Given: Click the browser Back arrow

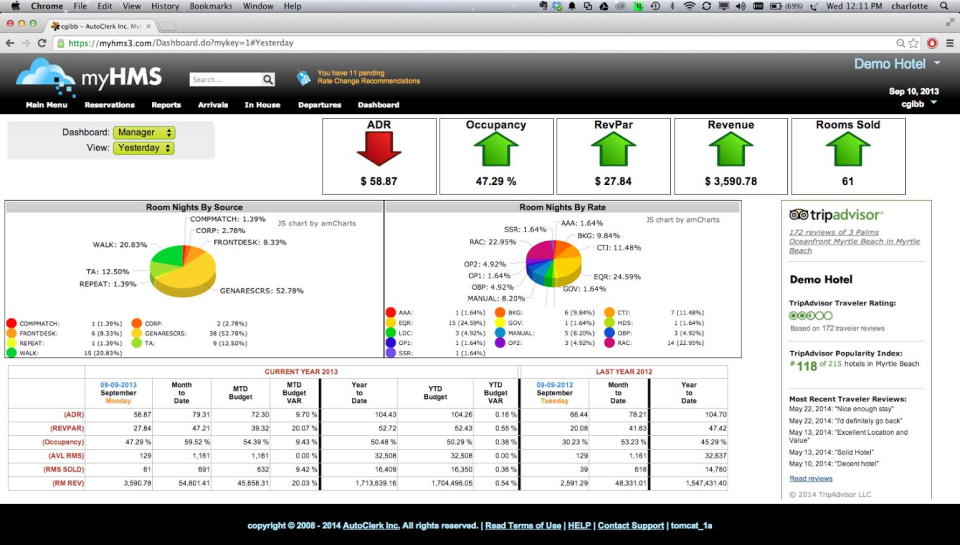Looking at the screenshot, I should [10, 43].
